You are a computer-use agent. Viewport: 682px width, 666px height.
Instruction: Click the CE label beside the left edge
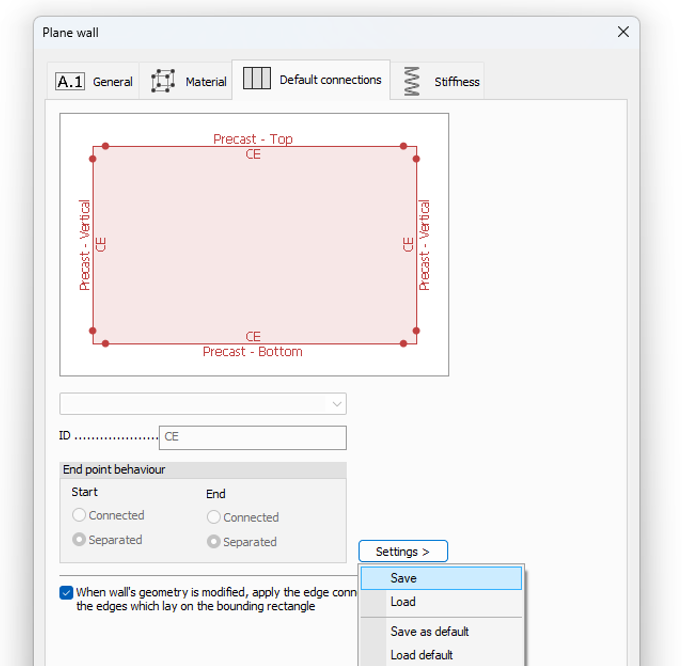tap(101, 244)
